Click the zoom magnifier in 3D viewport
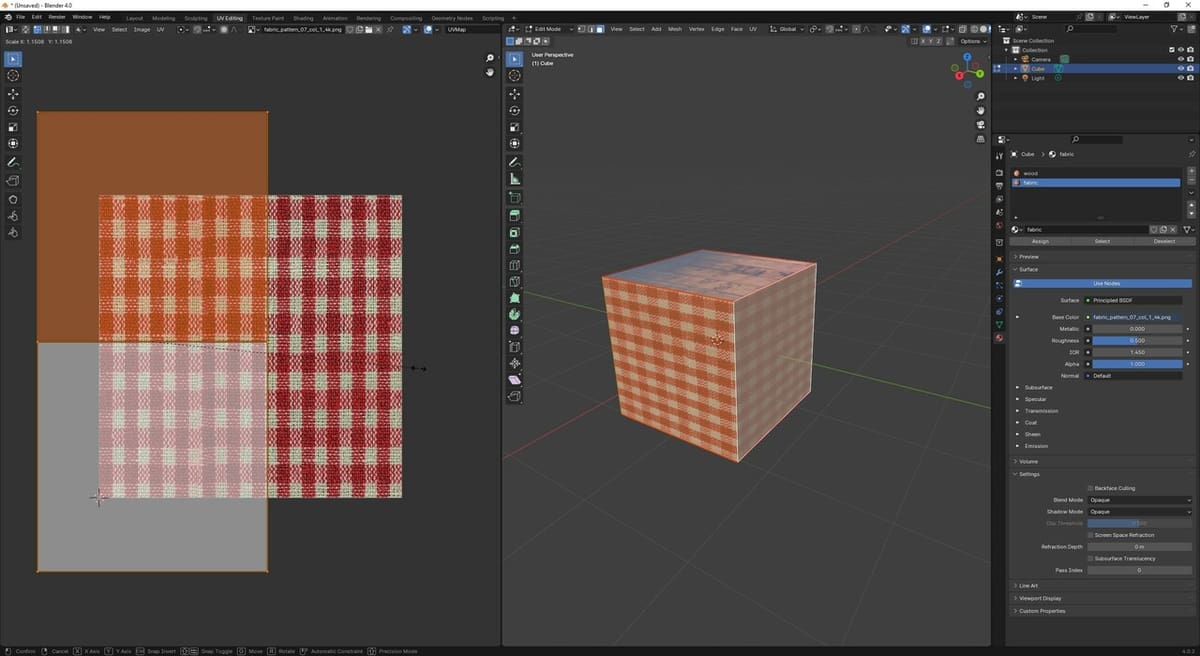Screen dimensions: 1200x656 [x=980, y=97]
